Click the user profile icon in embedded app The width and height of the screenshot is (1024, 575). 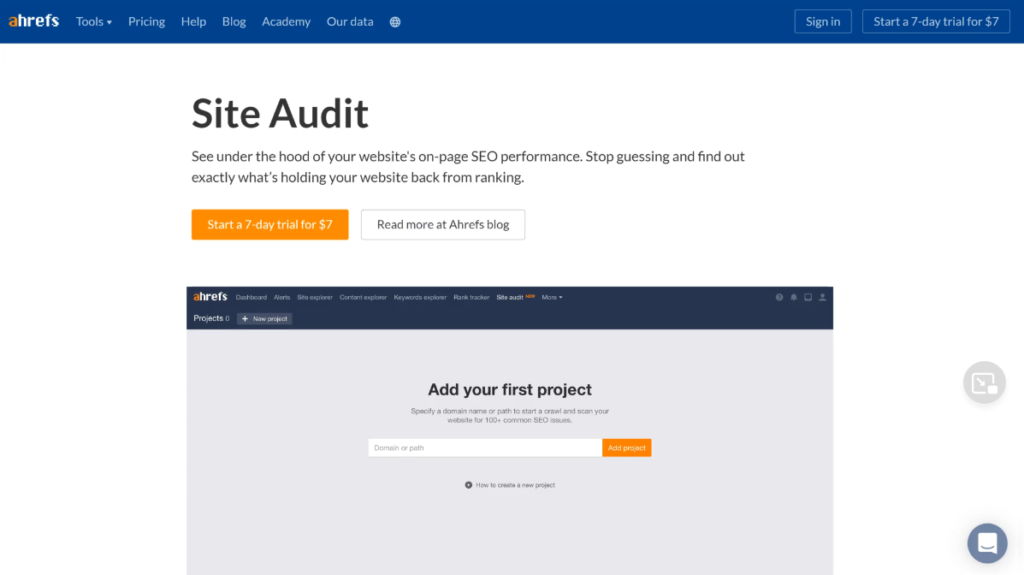pyautogui.click(x=822, y=297)
